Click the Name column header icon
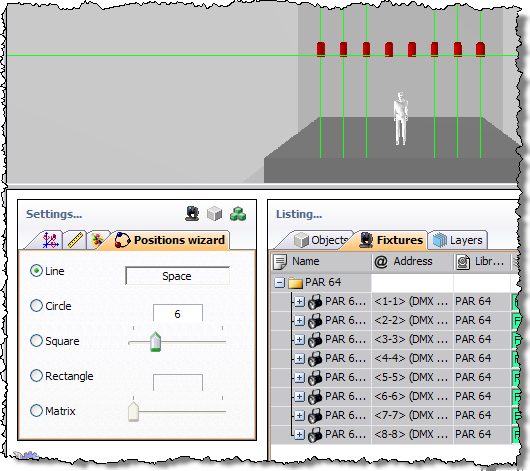Screen dimensions: 530x471 click(280, 262)
